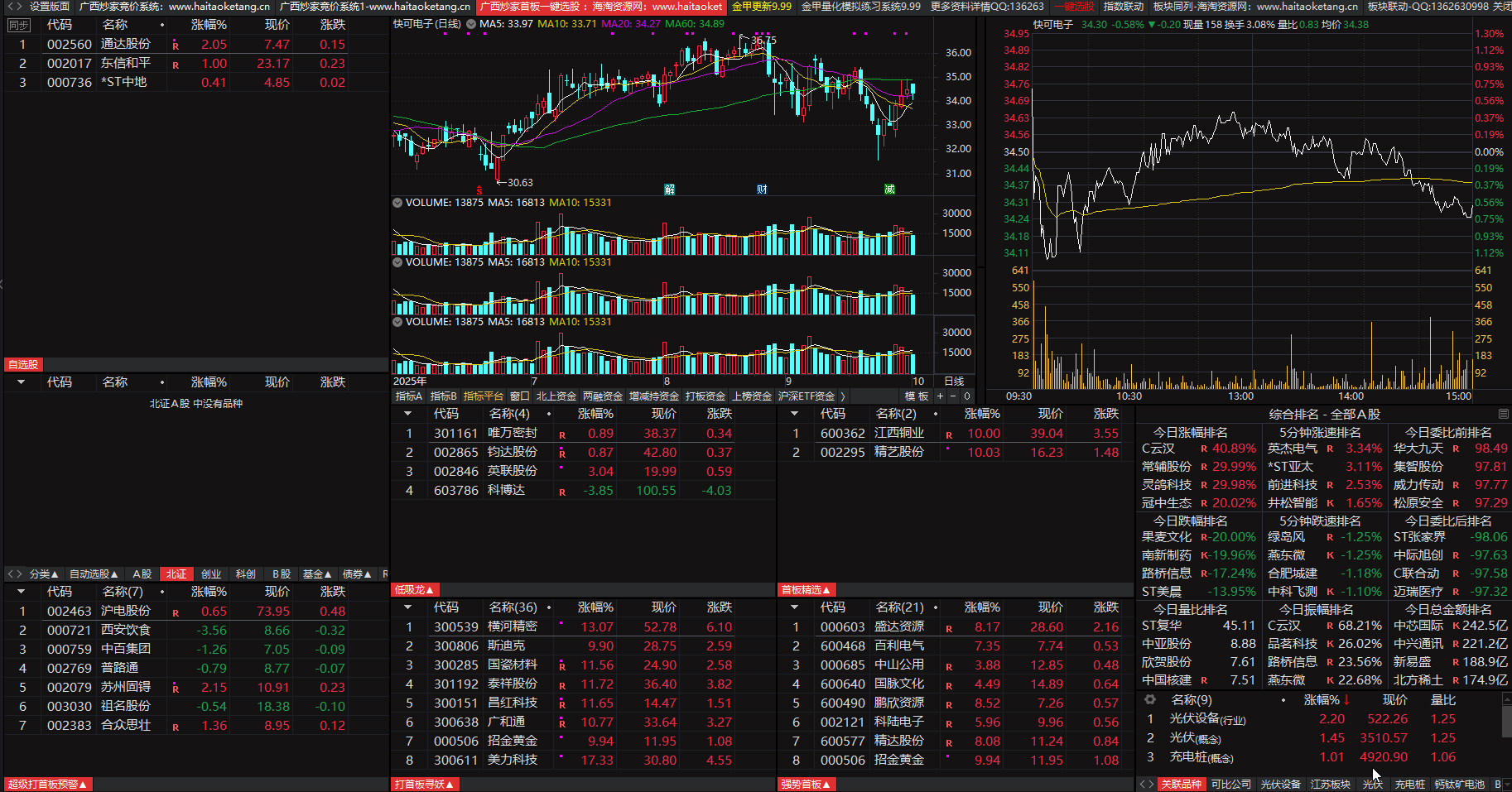
Task: Click the plus zoom icon beside 模板
Action: [x=940, y=396]
